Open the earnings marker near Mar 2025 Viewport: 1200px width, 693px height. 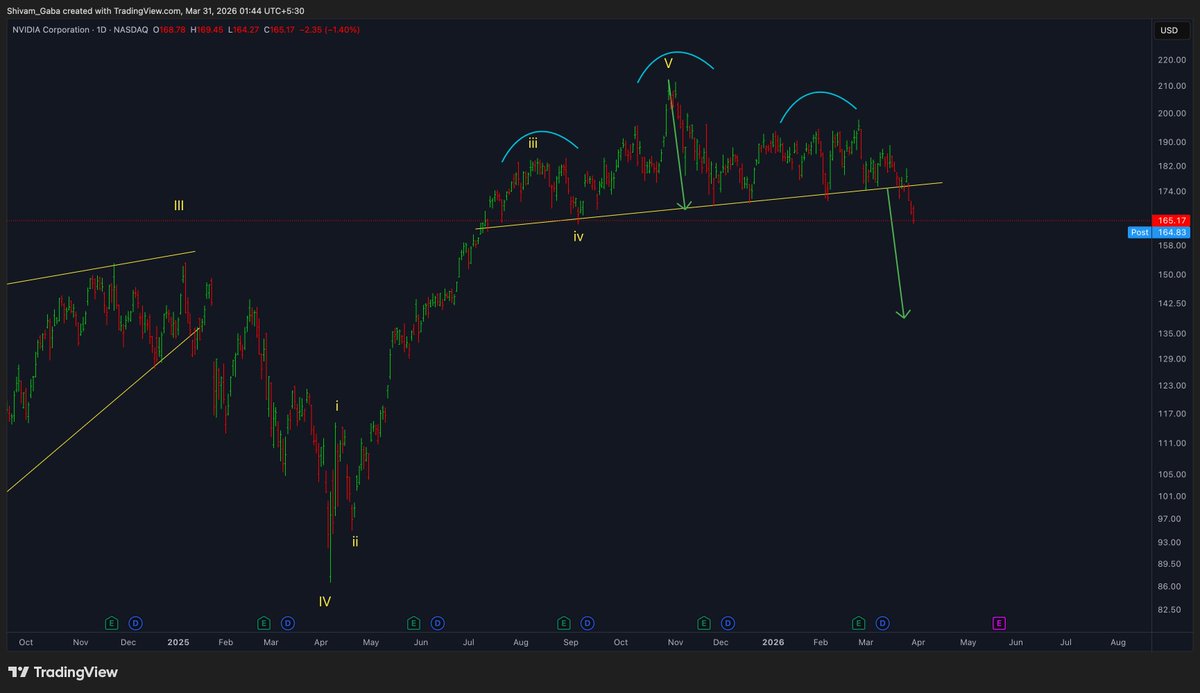[263, 623]
